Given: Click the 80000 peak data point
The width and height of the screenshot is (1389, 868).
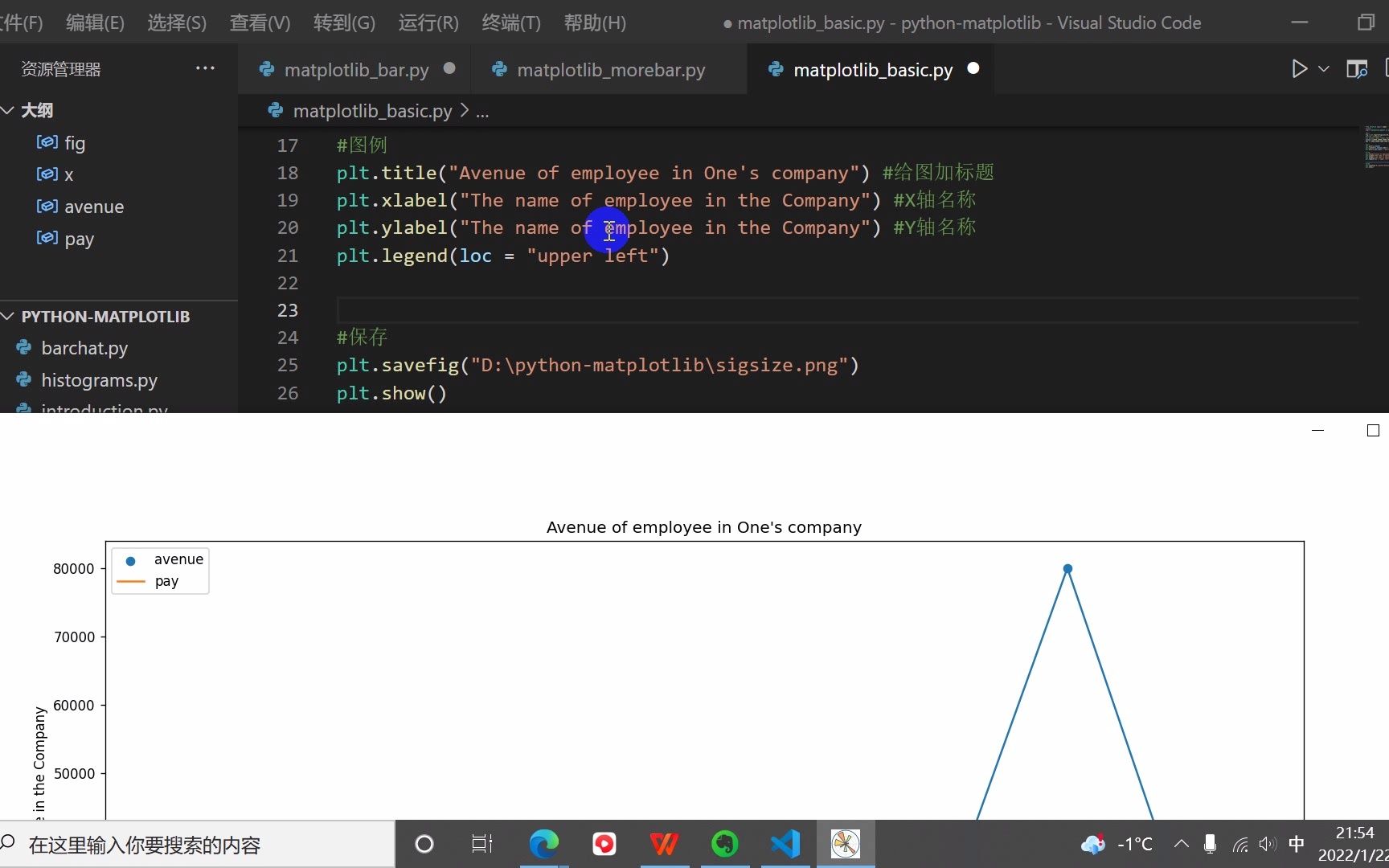Looking at the screenshot, I should click(x=1067, y=568).
